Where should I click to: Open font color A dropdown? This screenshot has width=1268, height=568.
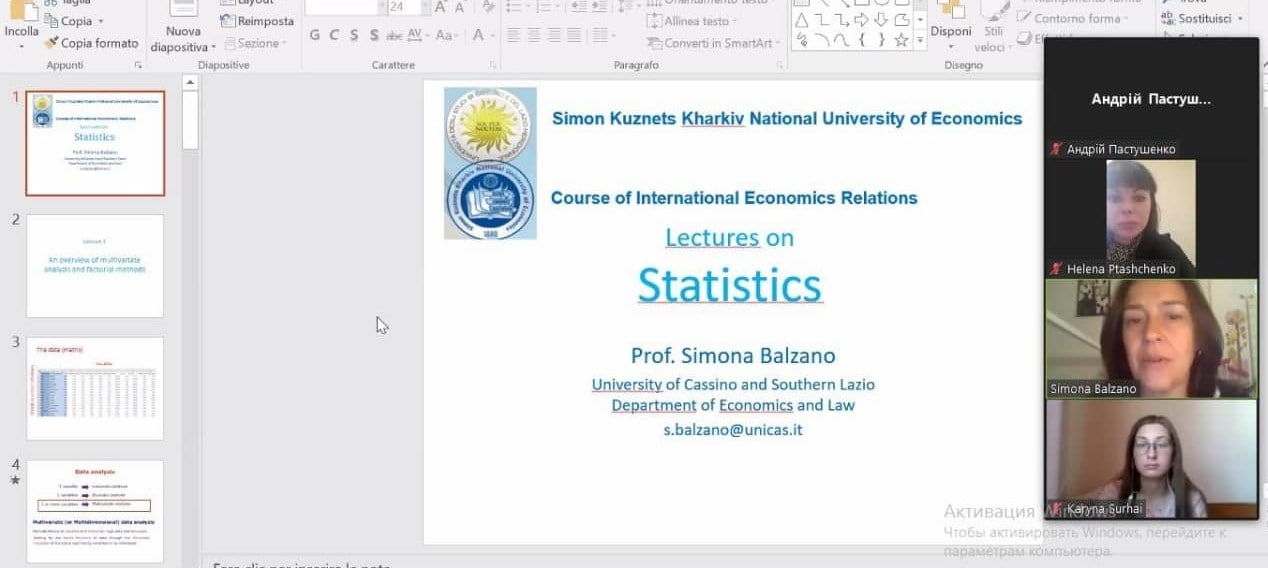point(483,35)
